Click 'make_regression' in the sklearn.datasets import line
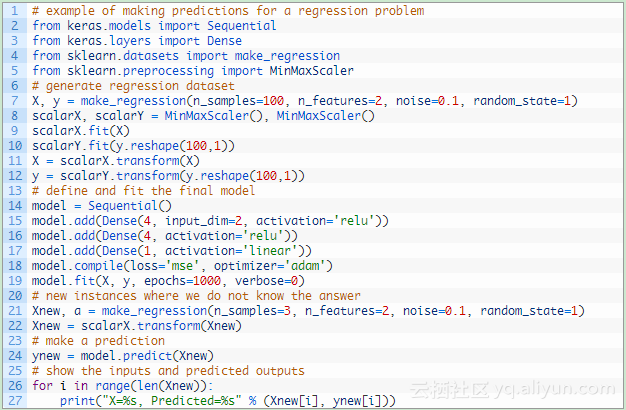 (287, 56)
